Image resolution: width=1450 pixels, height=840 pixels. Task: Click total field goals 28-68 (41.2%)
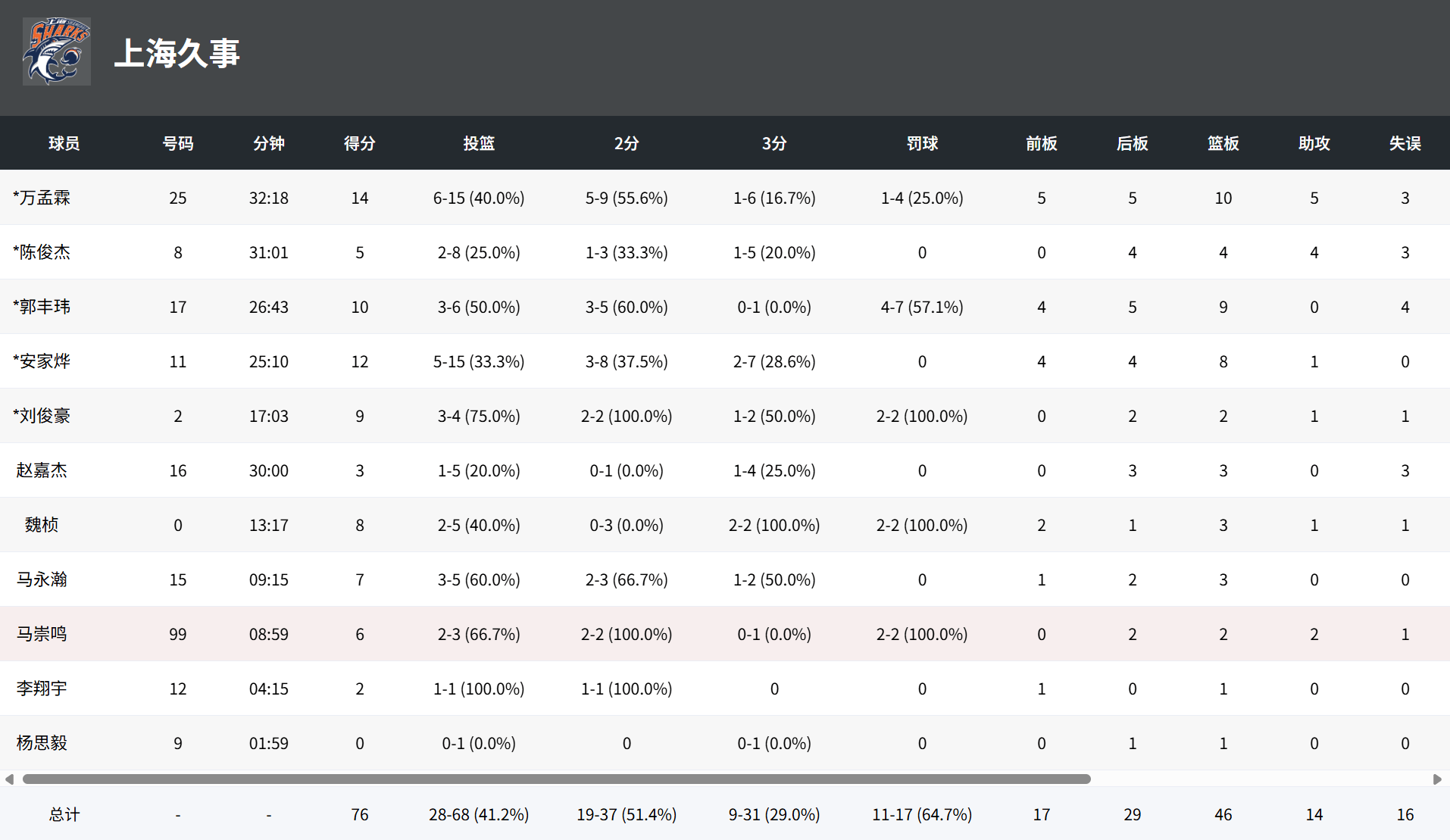coord(479,814)
